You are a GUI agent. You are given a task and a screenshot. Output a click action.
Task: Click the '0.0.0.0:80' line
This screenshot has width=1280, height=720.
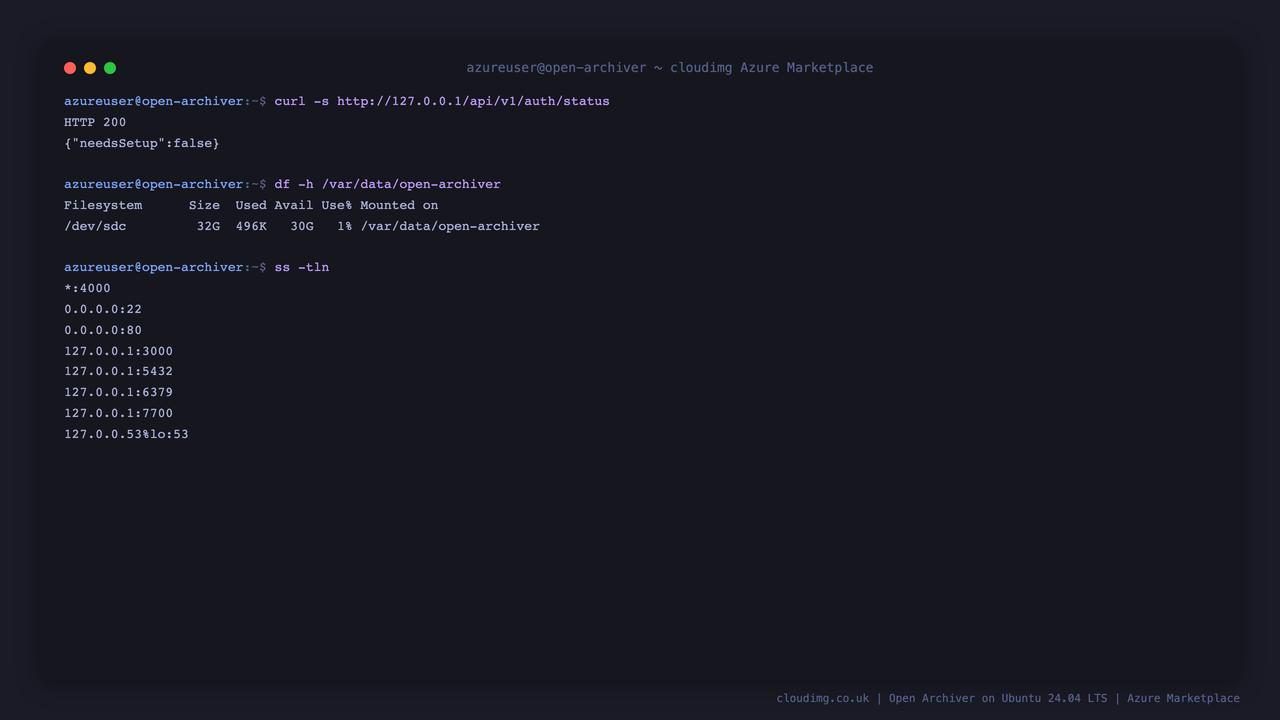point(103,330)
